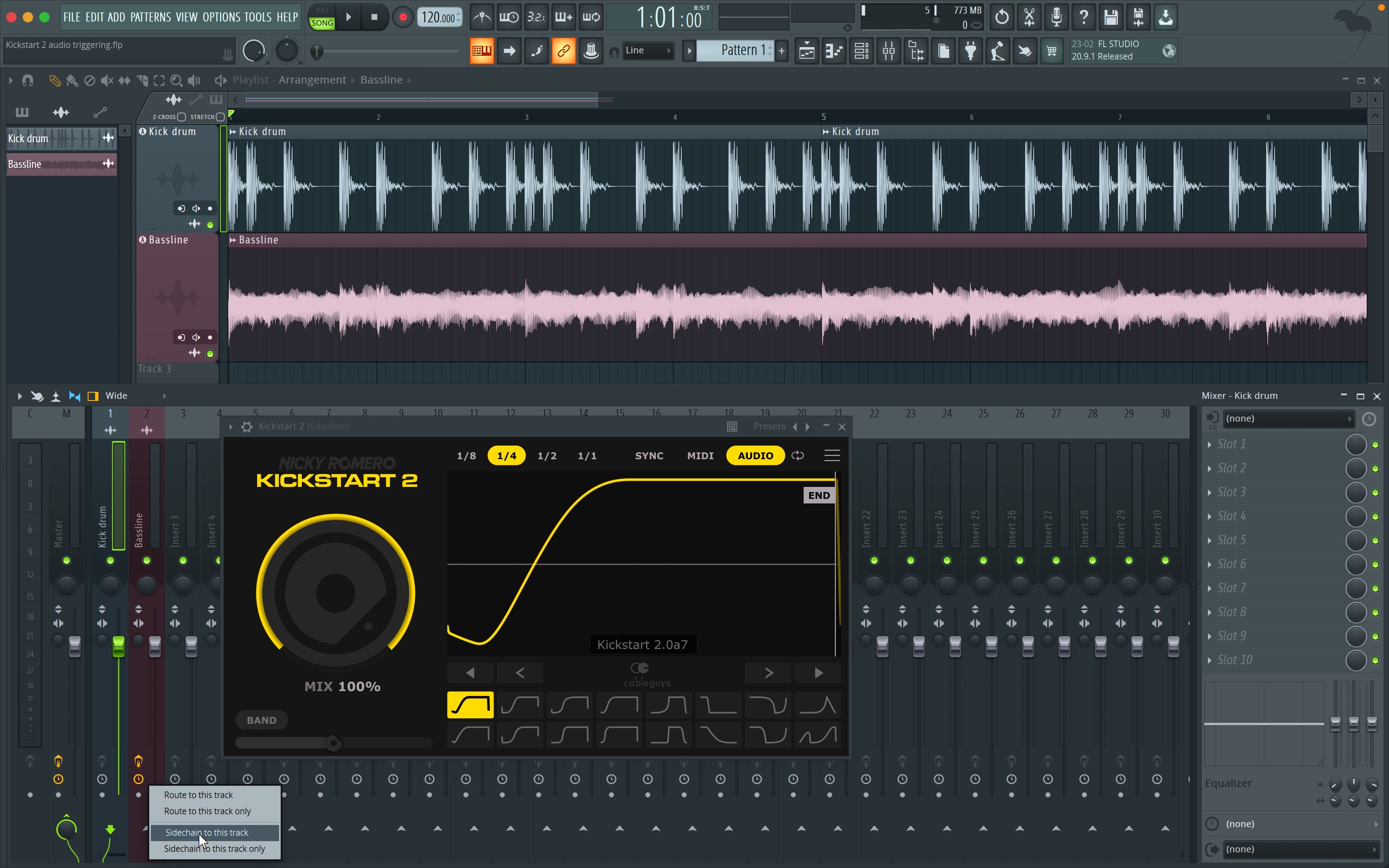1389x868 pixels.
Task: Open the Playlist view toolbar icon
Action: pos(807,51)
